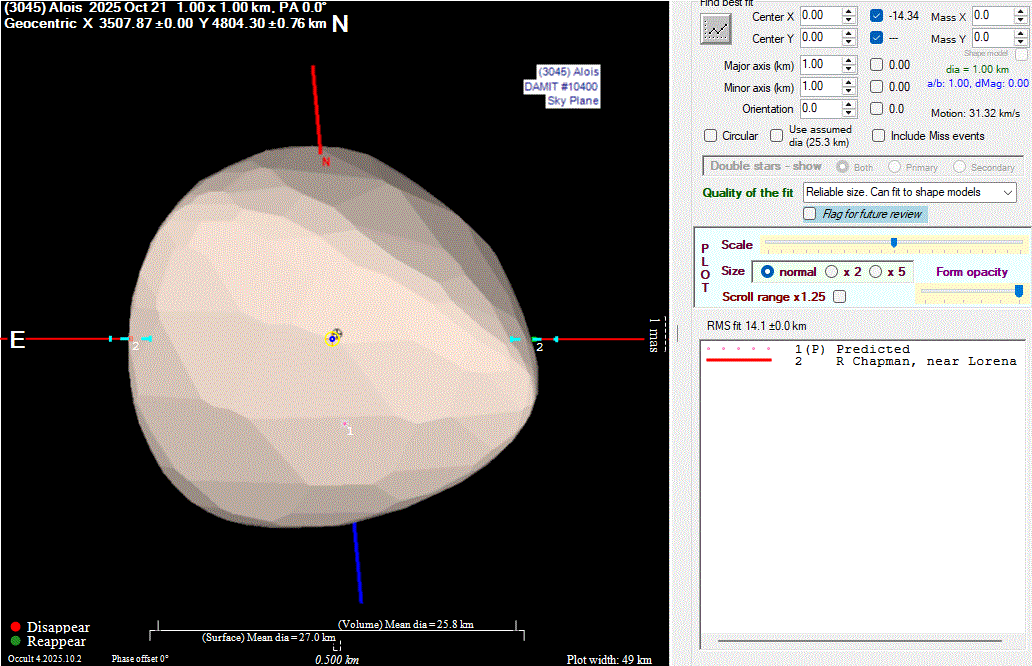The height and width of the screenshot is (666, 1032).
Task: Click the Scale slider handle
Action: pyautogui.click(x=893, y=242)
